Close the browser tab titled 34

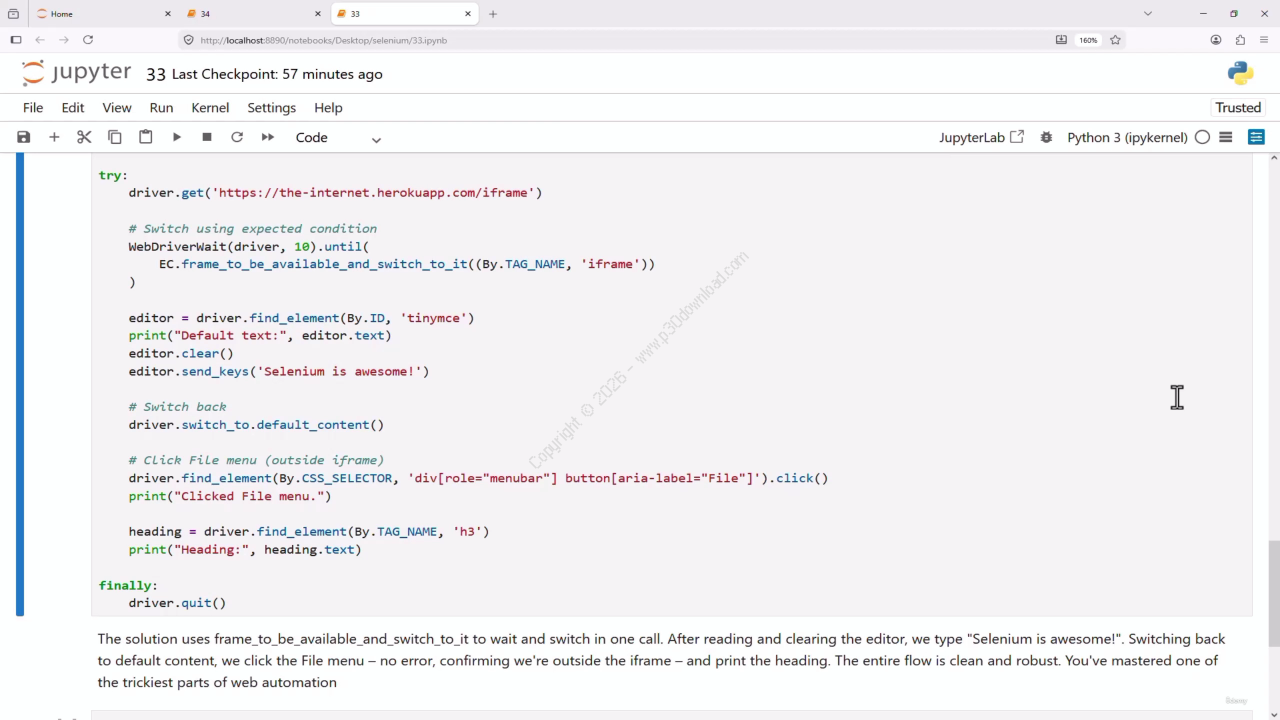tap(317, 14)
